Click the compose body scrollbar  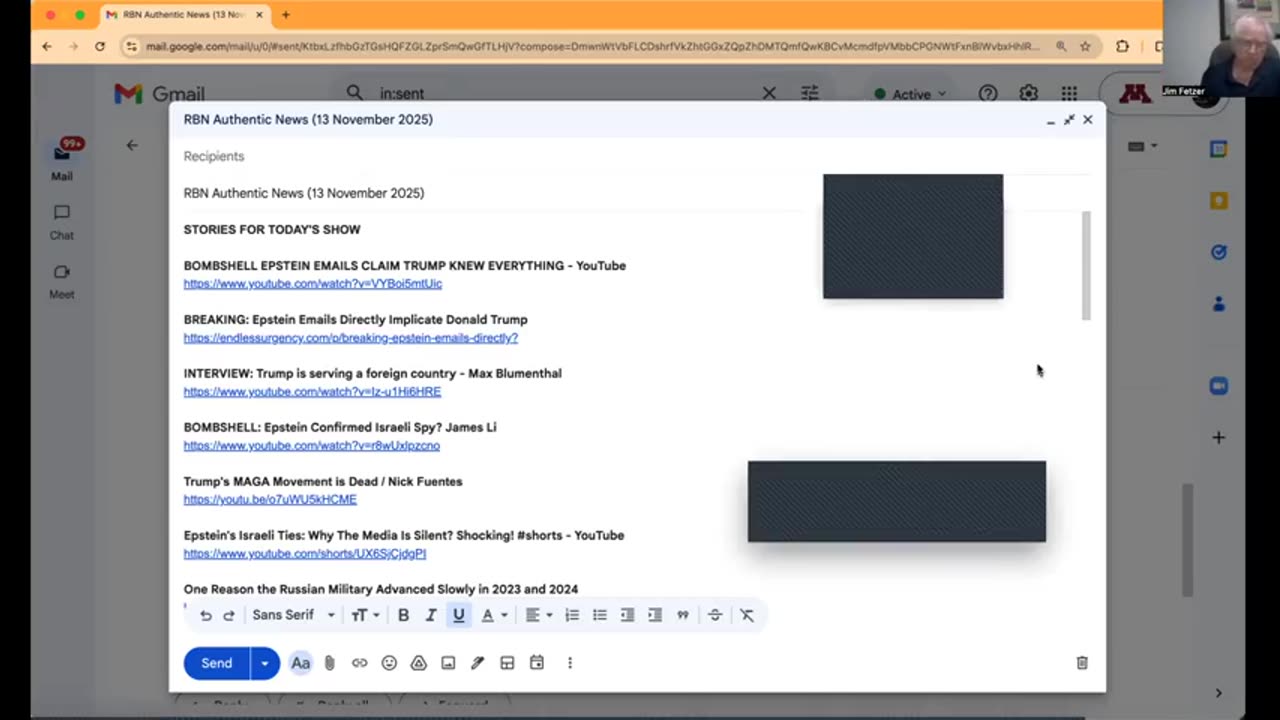pos(1086,266)
